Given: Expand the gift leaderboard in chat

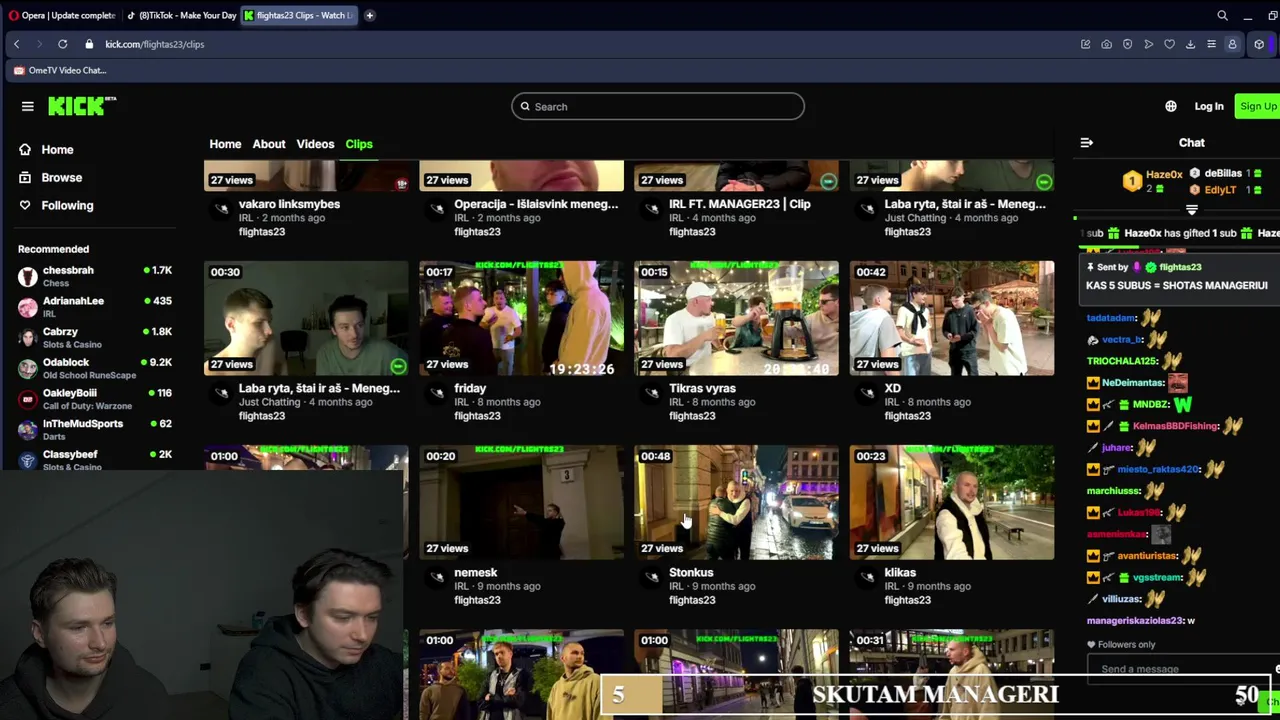Looking at the screenshot, I should (1191, 210).
